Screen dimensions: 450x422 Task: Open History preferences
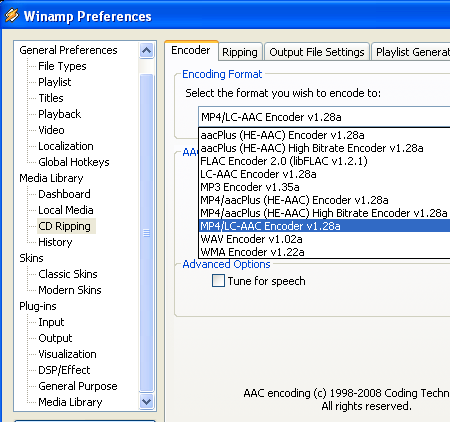(55, 242)
